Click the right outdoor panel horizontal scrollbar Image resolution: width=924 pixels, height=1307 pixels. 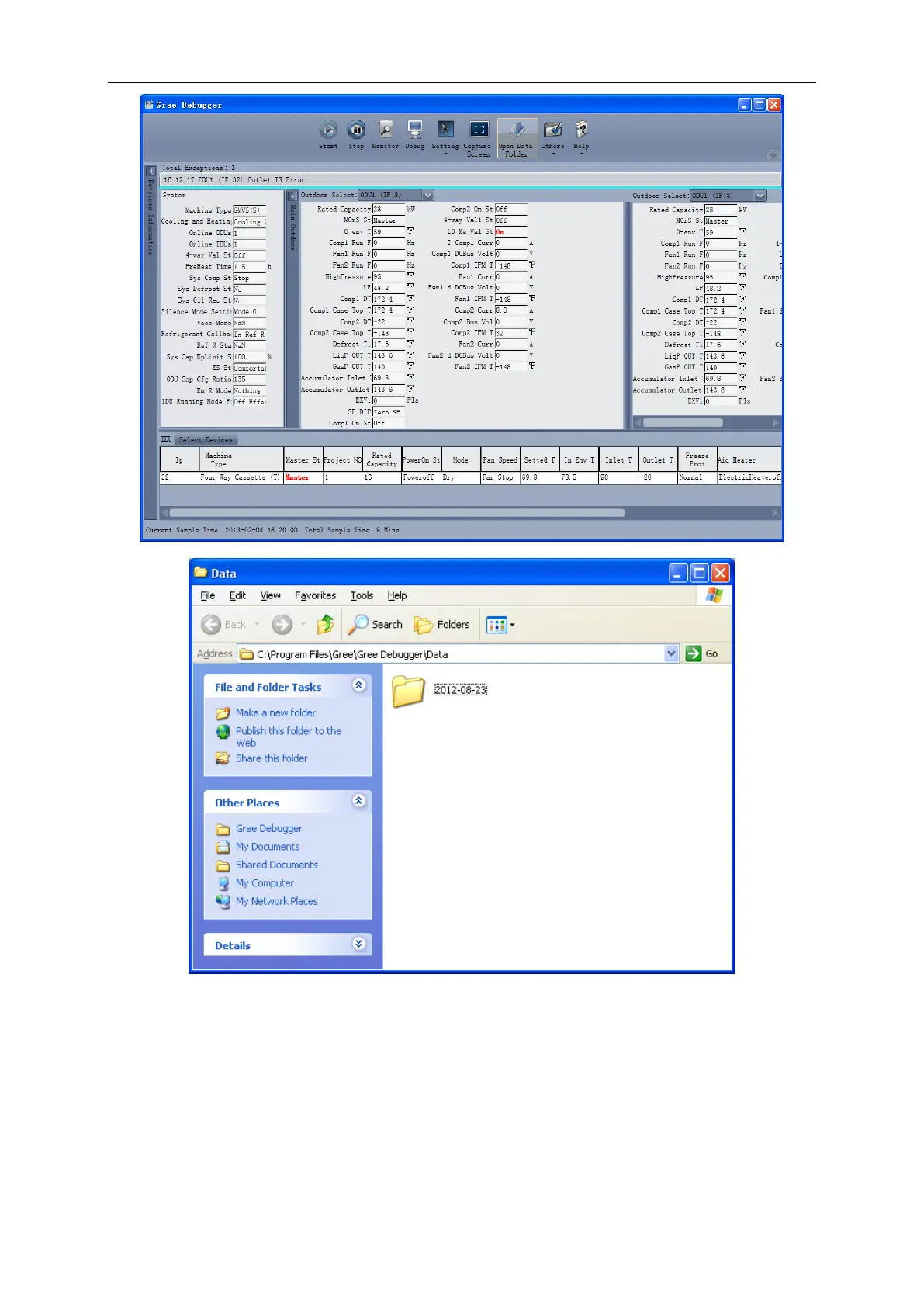click(683, 423)
